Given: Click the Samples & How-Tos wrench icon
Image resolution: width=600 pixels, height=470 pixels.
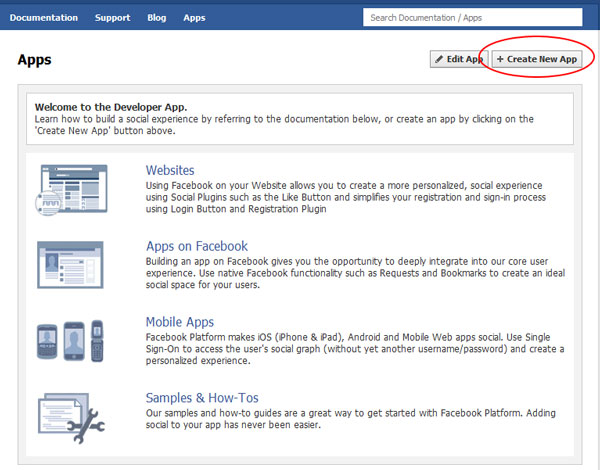Looking at the screenshot, I should [x=72, y=416].
